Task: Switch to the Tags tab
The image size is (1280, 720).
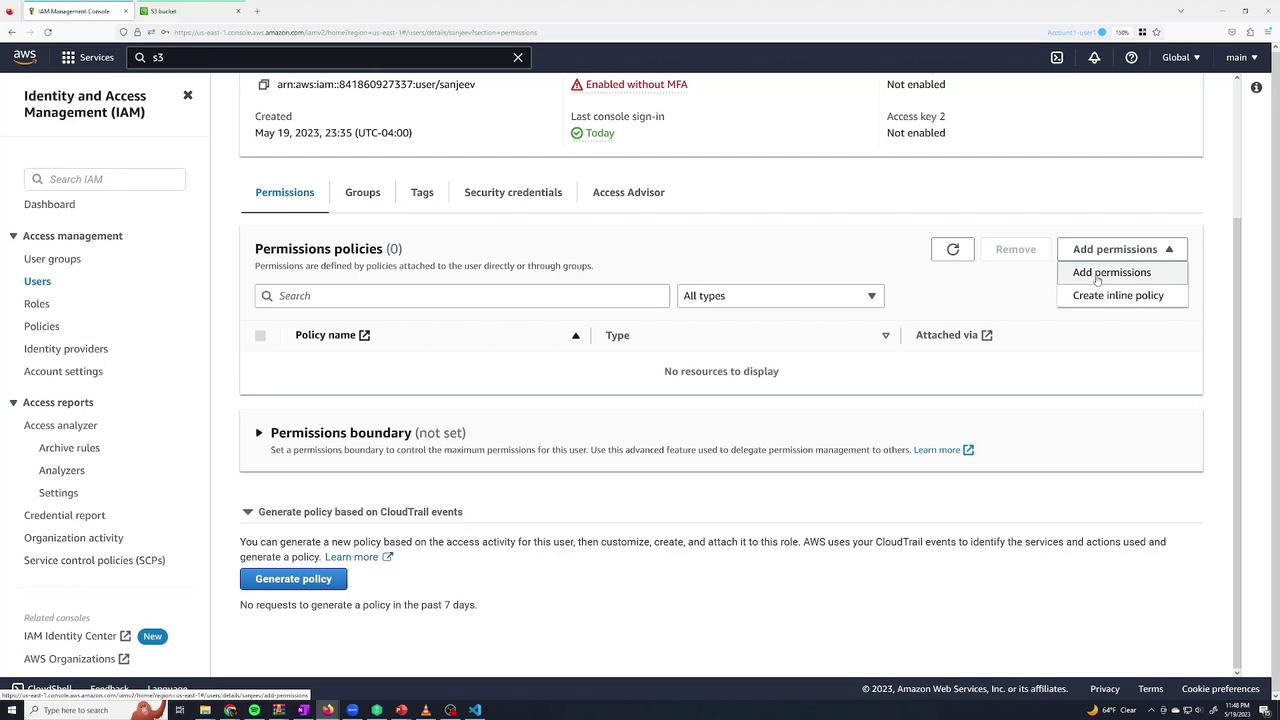Action: coord(422,192)
